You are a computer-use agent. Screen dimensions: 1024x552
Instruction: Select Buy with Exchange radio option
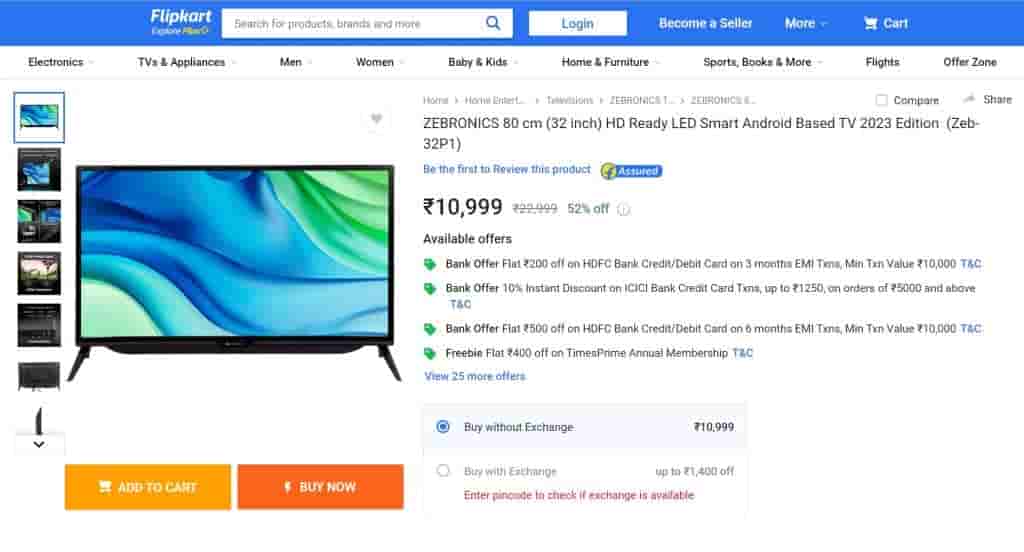(x=443, y=470)
